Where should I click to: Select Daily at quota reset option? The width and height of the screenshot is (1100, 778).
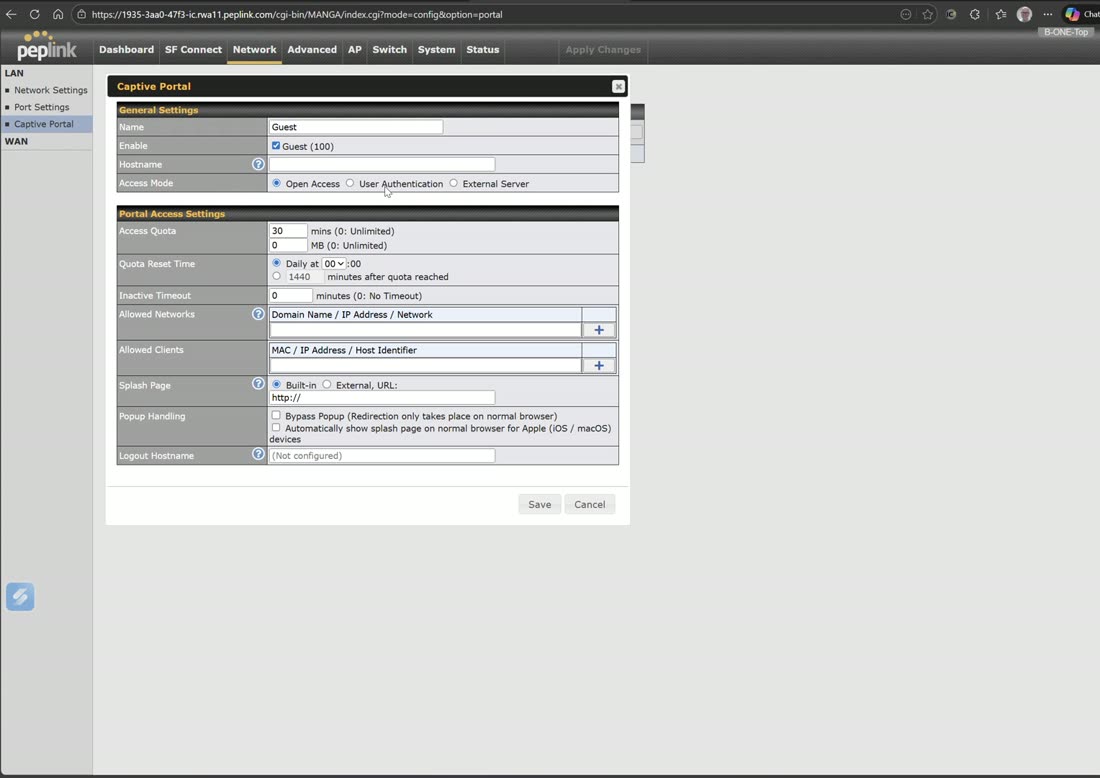pyautogui.click(x=276, y=263)
